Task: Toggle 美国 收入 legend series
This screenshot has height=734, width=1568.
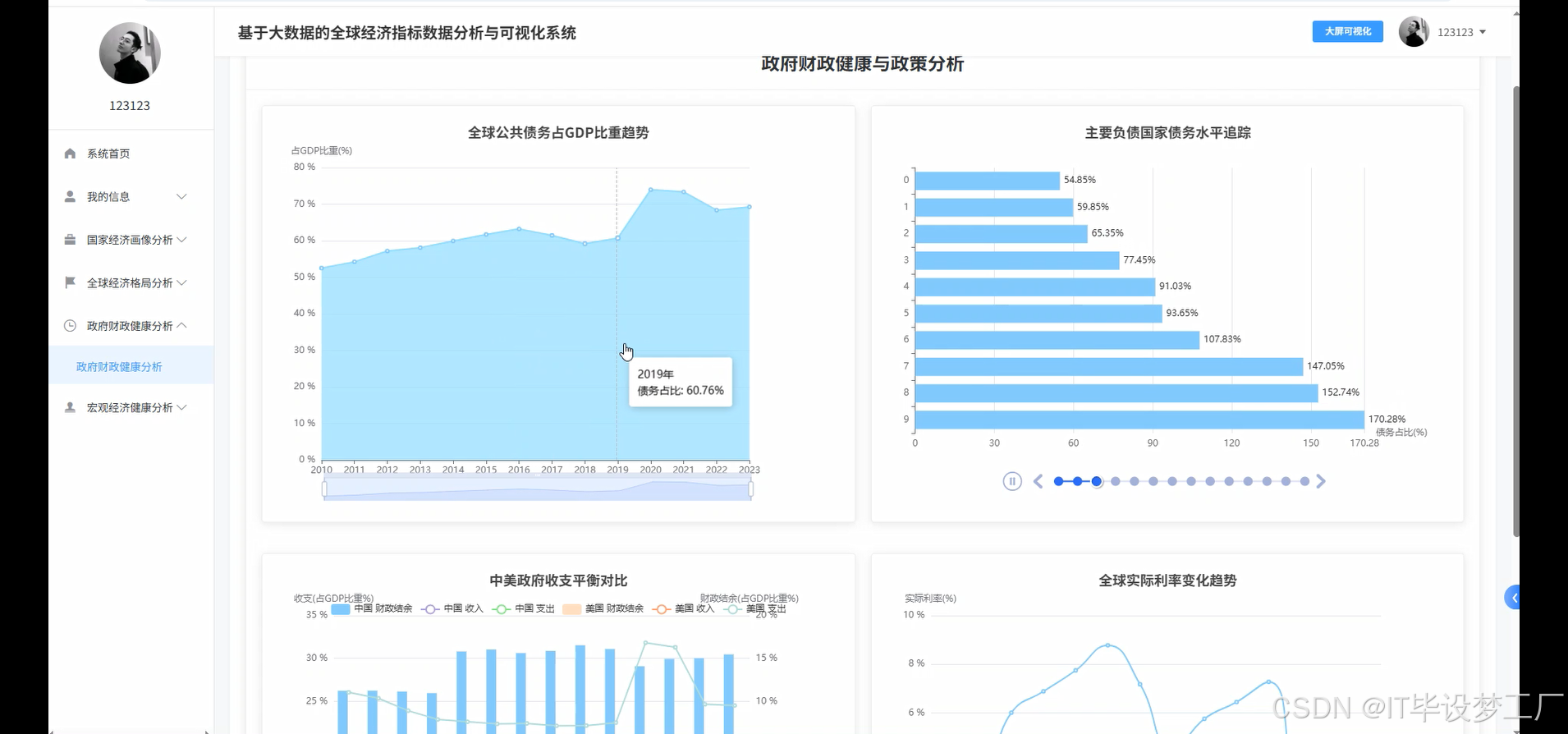Action: (683, 608)
